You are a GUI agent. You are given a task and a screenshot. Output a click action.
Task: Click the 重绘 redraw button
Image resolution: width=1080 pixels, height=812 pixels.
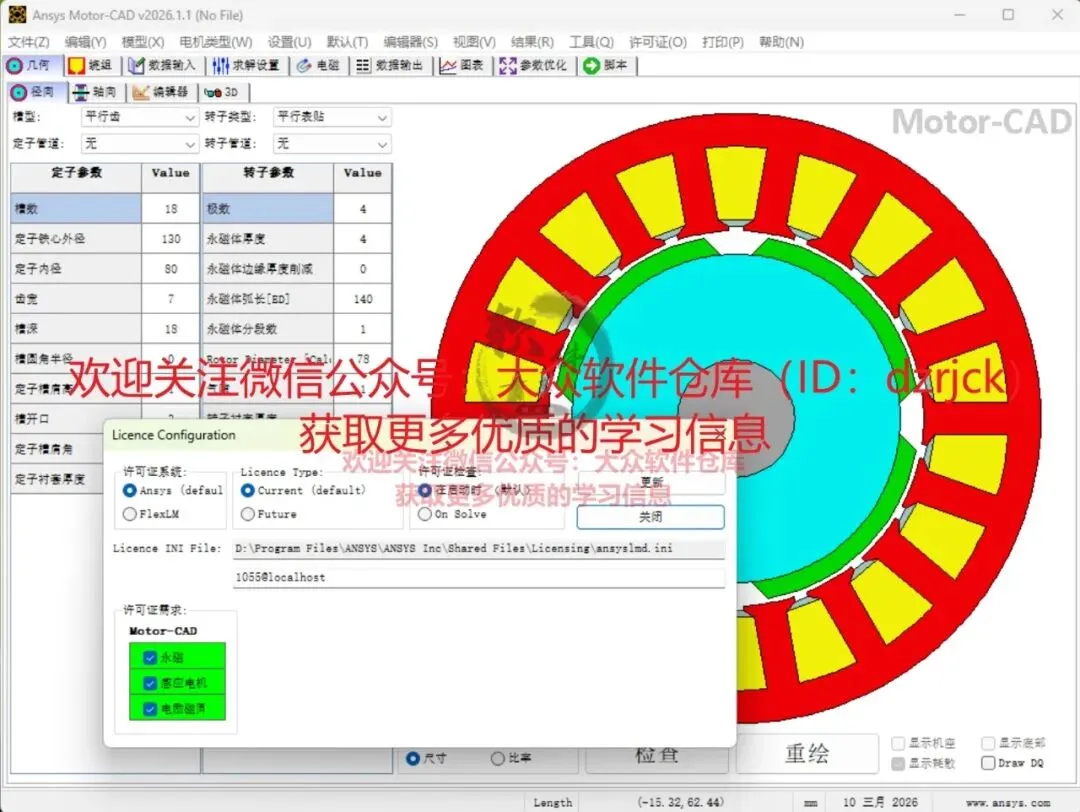(807, 753)
